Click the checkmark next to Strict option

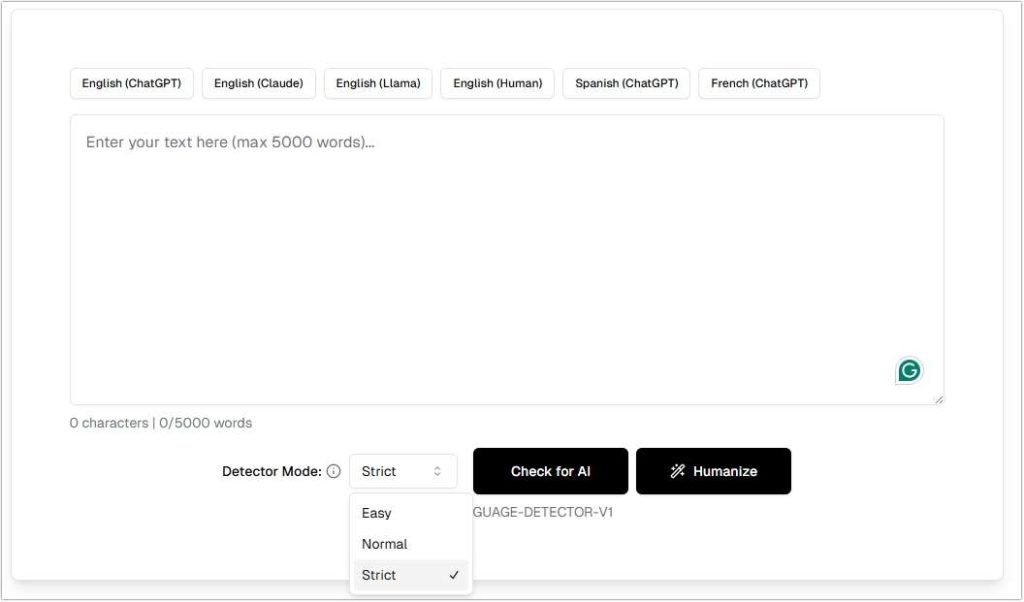(454, 575)
